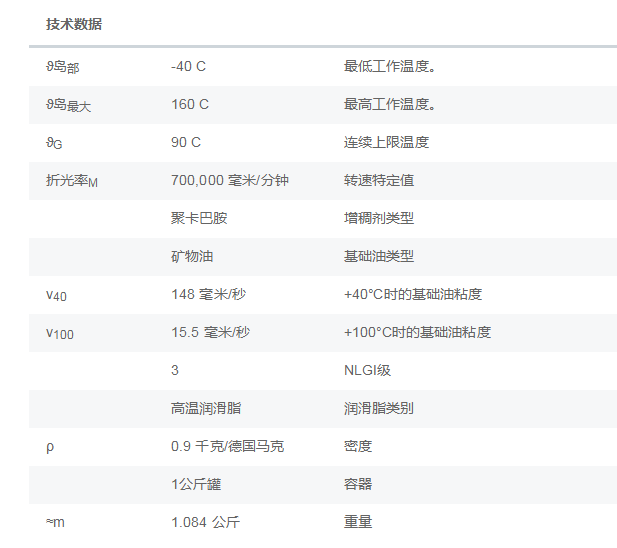Click the 转速特定值 text
The width and height of the screenshot is (617, 548).
click(379, 181)
